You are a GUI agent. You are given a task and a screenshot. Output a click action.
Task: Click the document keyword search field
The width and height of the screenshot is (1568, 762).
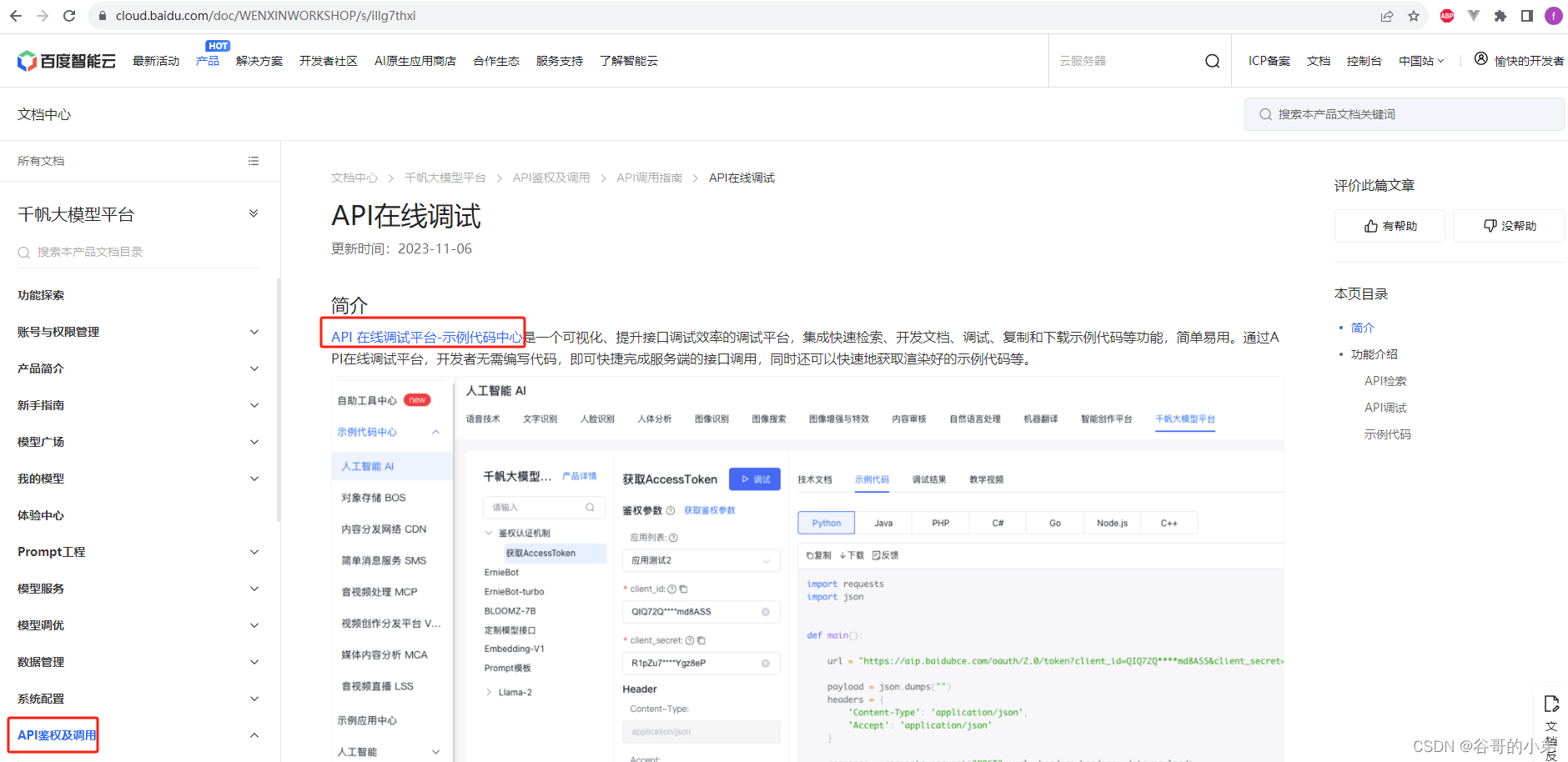pyautogui.click(x=1405, y=114)
